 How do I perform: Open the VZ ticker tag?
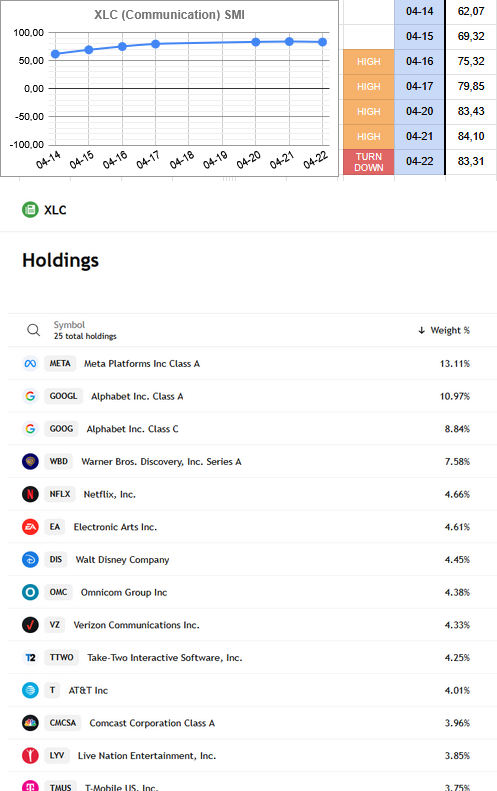coord(55,625)
